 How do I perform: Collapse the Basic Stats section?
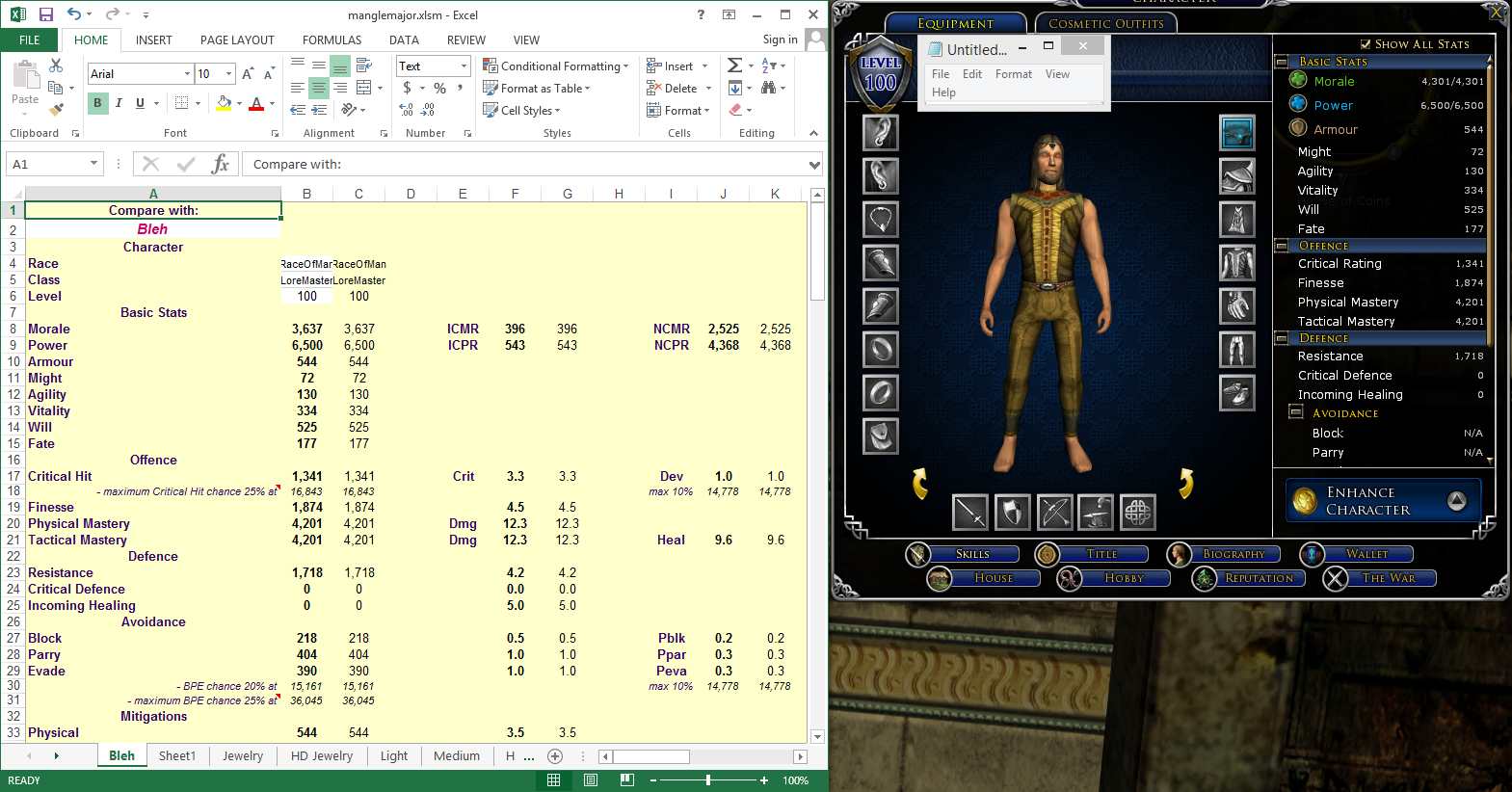1282,61
